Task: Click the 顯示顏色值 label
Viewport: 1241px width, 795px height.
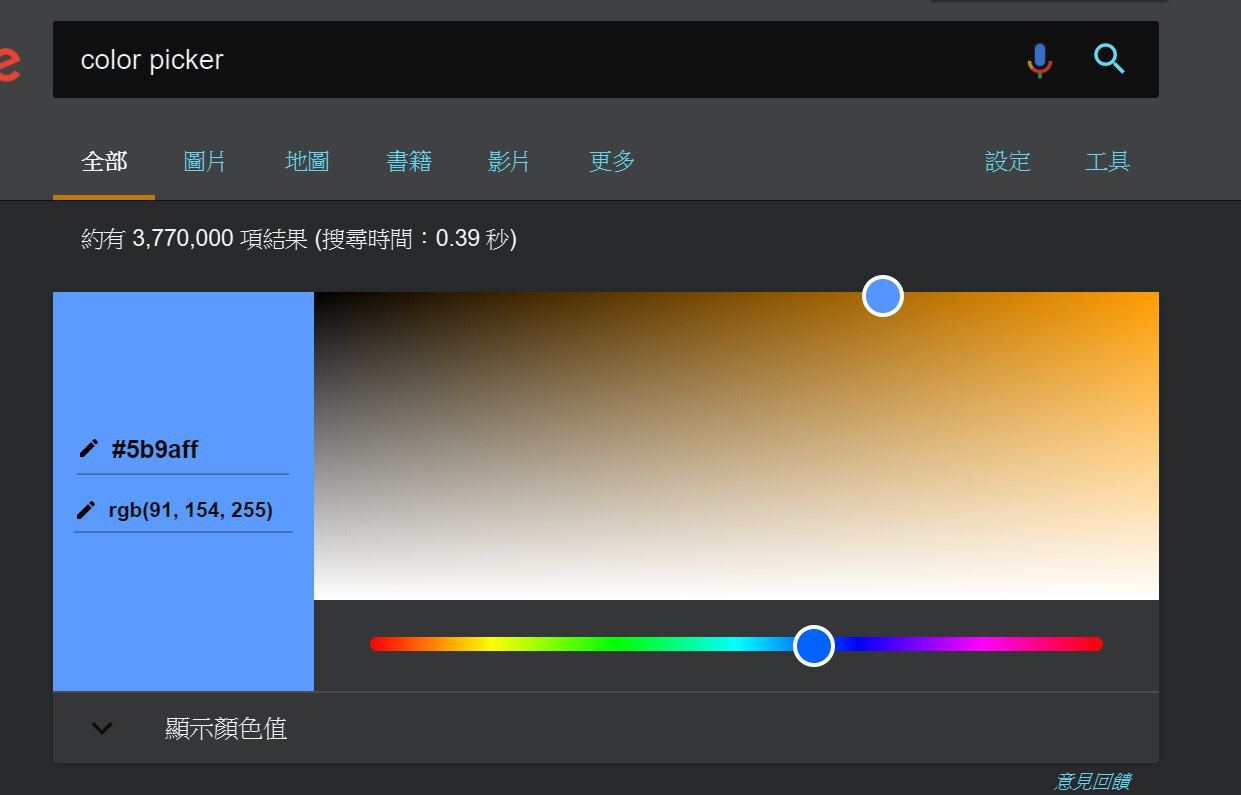Action: click(x=226, y=728)
